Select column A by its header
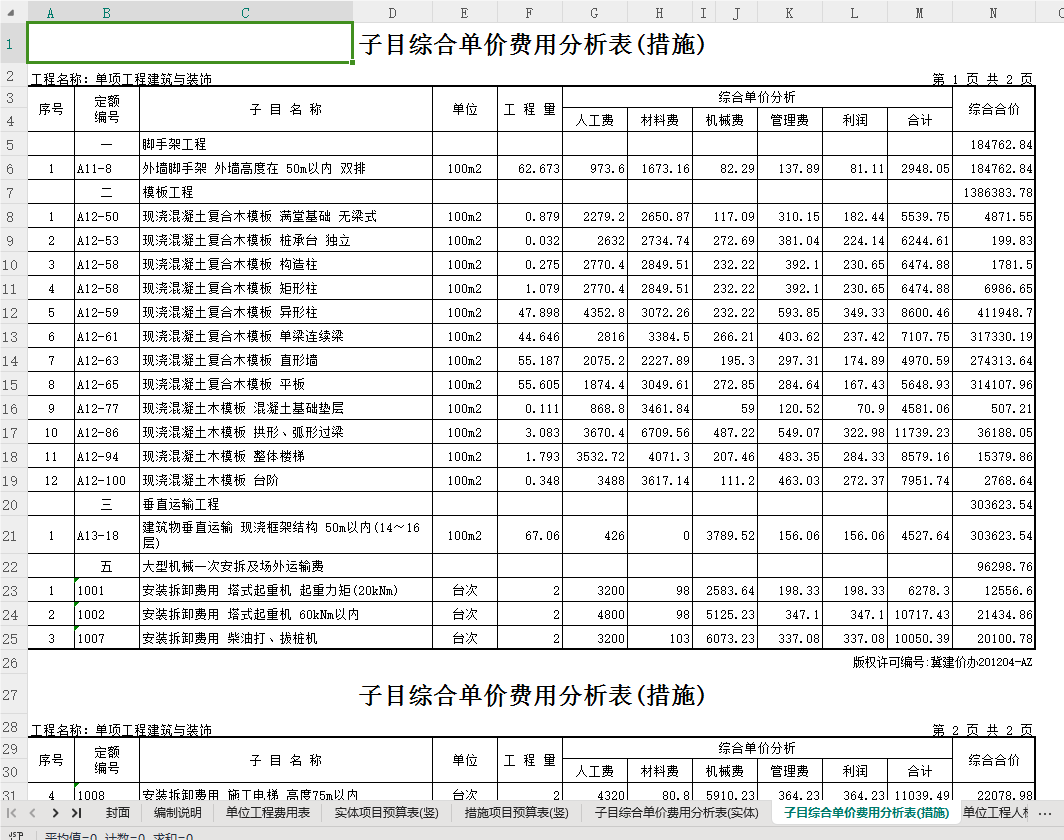Image resolution: width=1064 pixels, height=840 pixels. click(x=50, y=13)
